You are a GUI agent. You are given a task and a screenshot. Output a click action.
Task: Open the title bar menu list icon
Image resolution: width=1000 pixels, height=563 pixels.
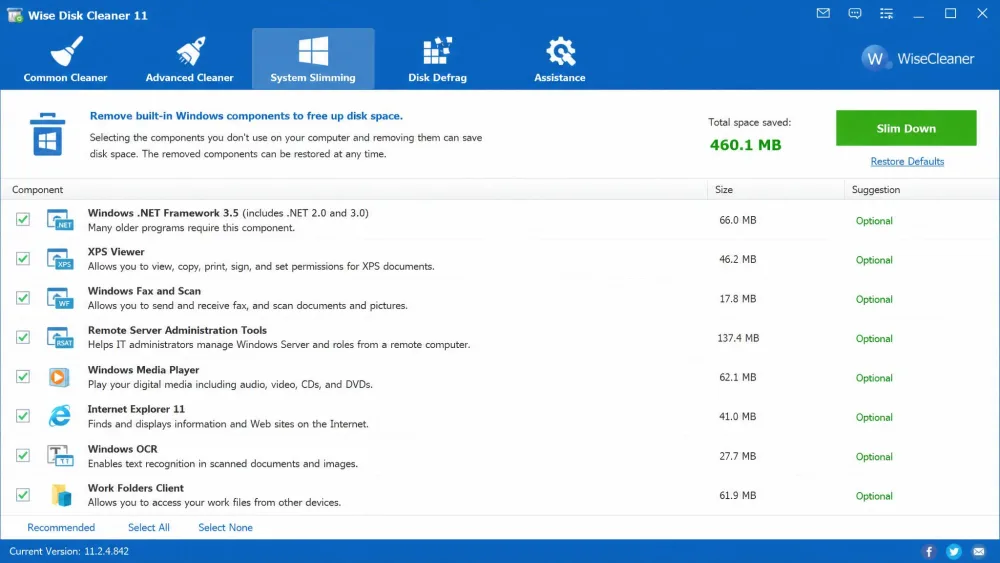coord(886,13)
